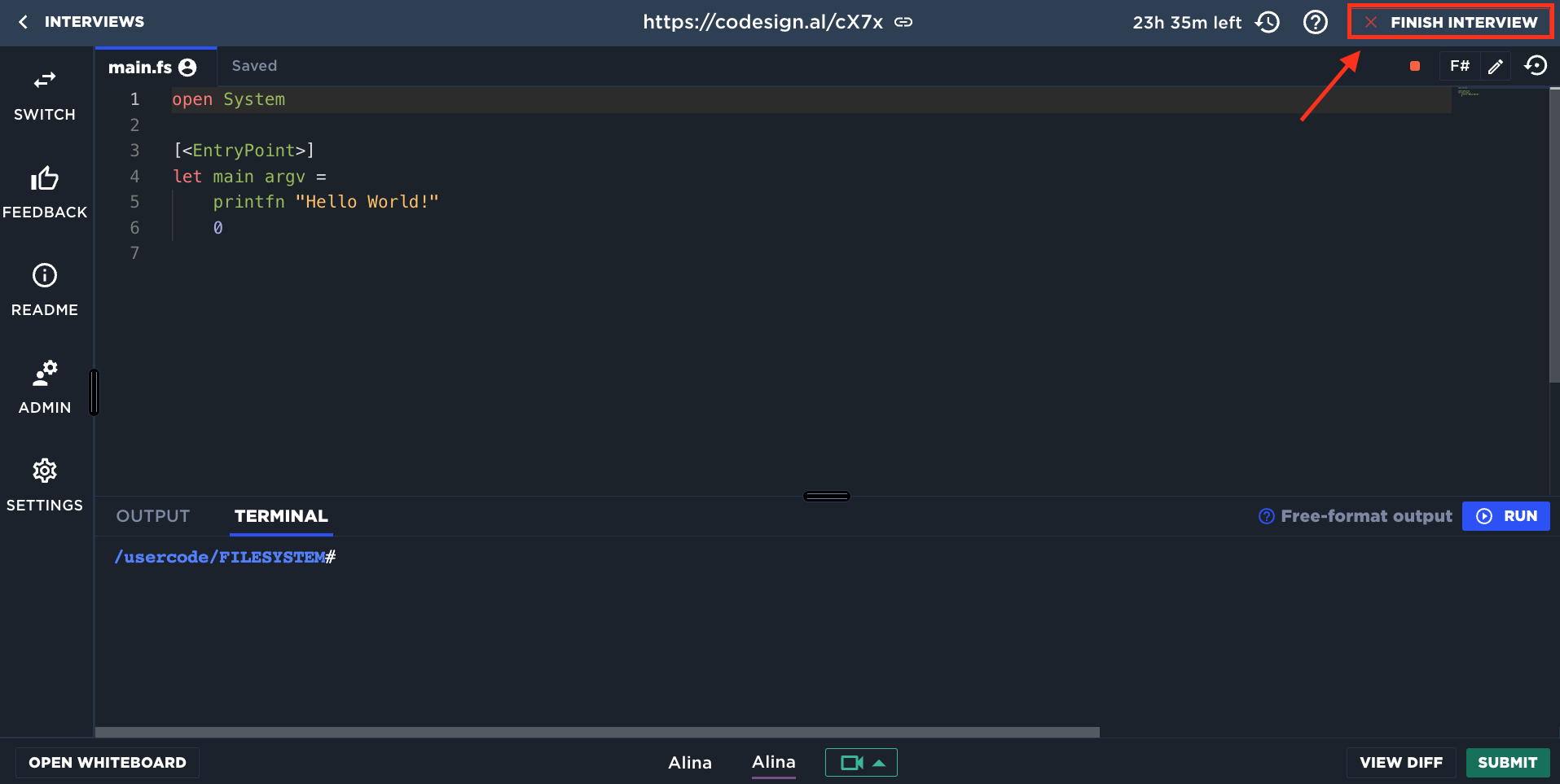Toggle the camera video button
Image resolution: width=1560 pixels, height=784 pixels.
[x=850, y=763]
